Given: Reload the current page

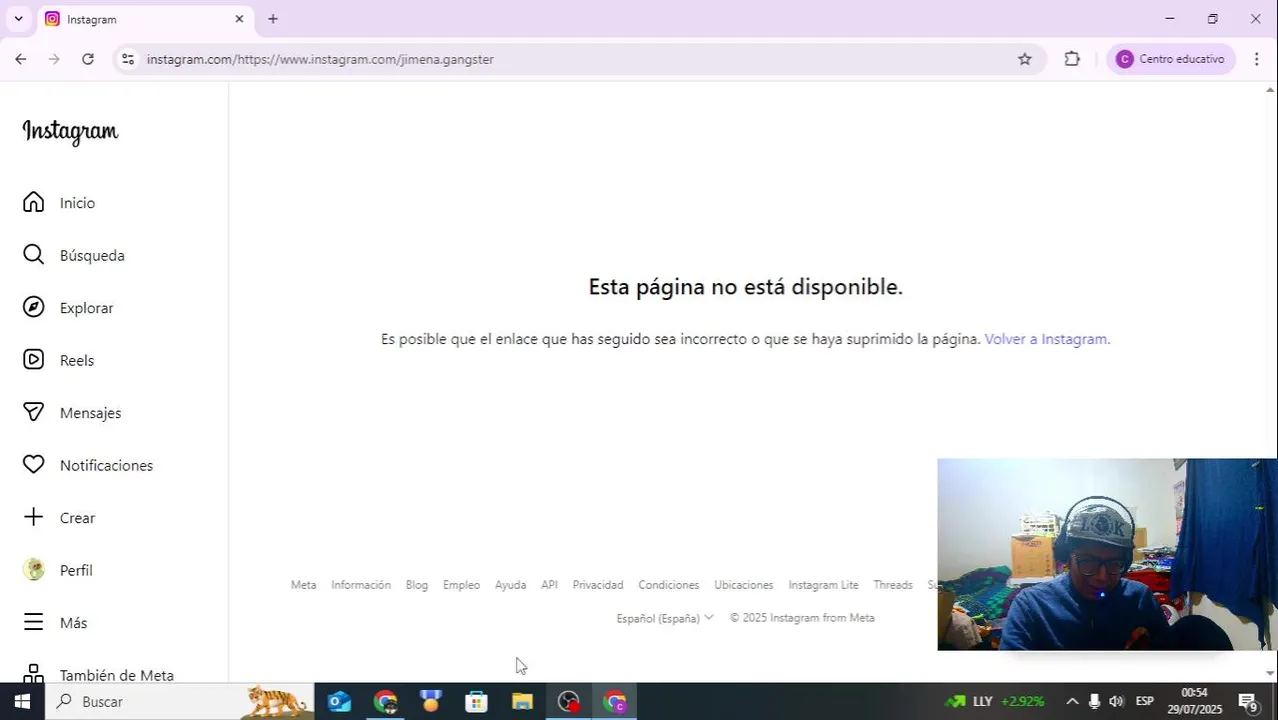Looking at the screenshot, I should (x=88, y=59).
